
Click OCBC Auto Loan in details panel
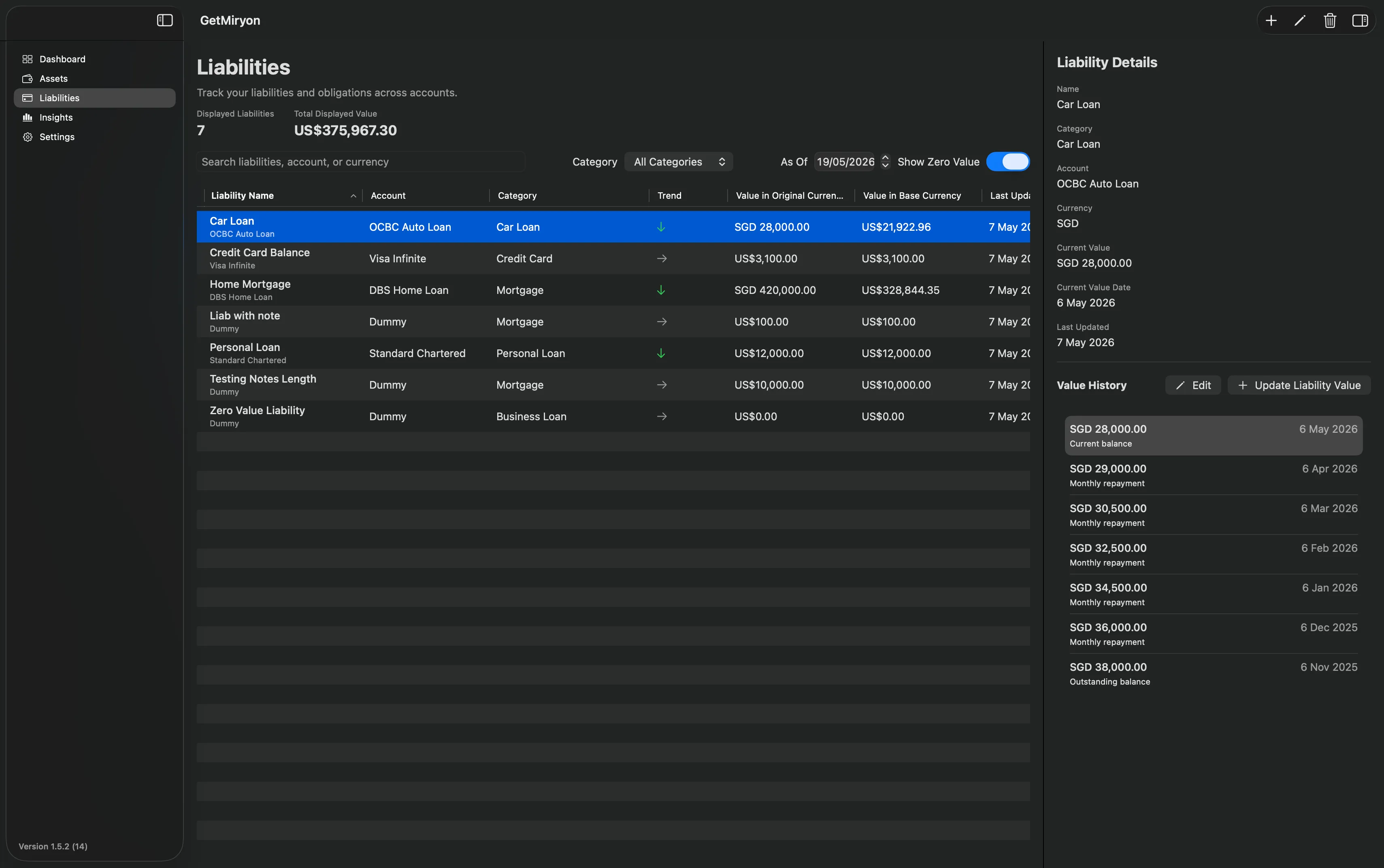tap(1097, 184)
